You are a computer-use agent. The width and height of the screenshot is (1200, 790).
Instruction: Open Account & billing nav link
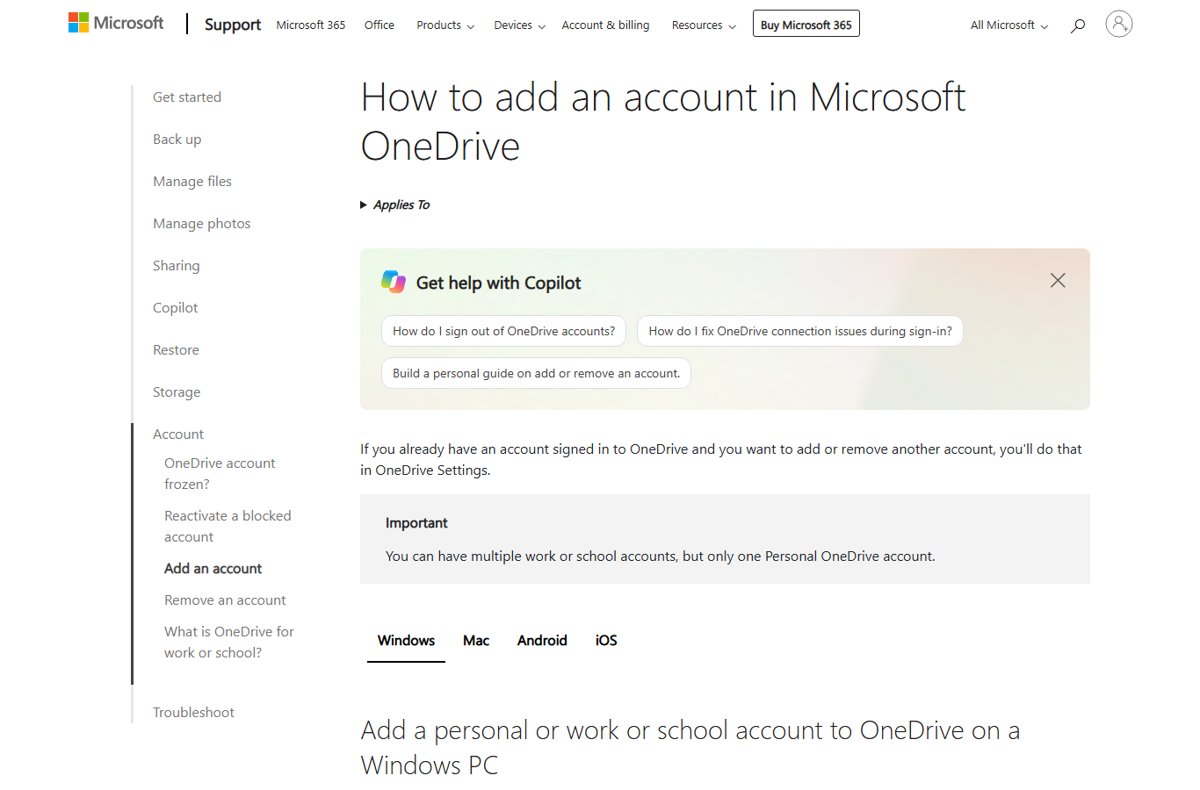coord(605,25)
